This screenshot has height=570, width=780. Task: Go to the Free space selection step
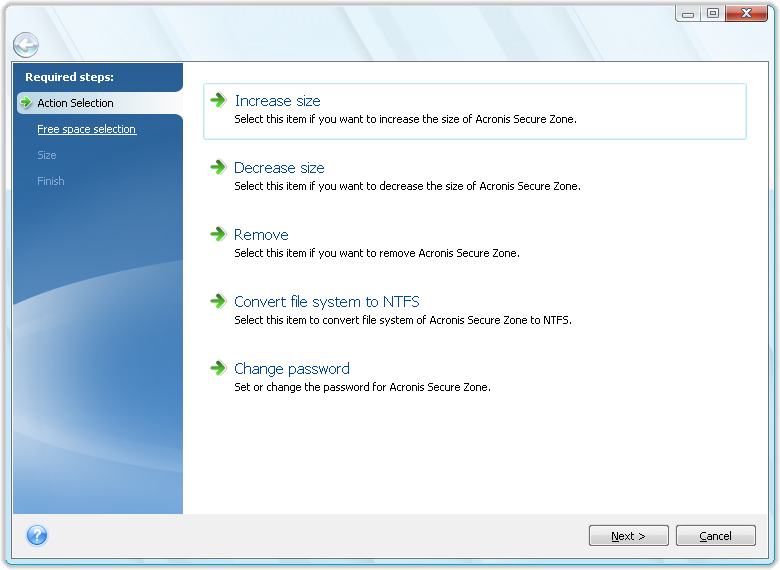pos(87,129)
